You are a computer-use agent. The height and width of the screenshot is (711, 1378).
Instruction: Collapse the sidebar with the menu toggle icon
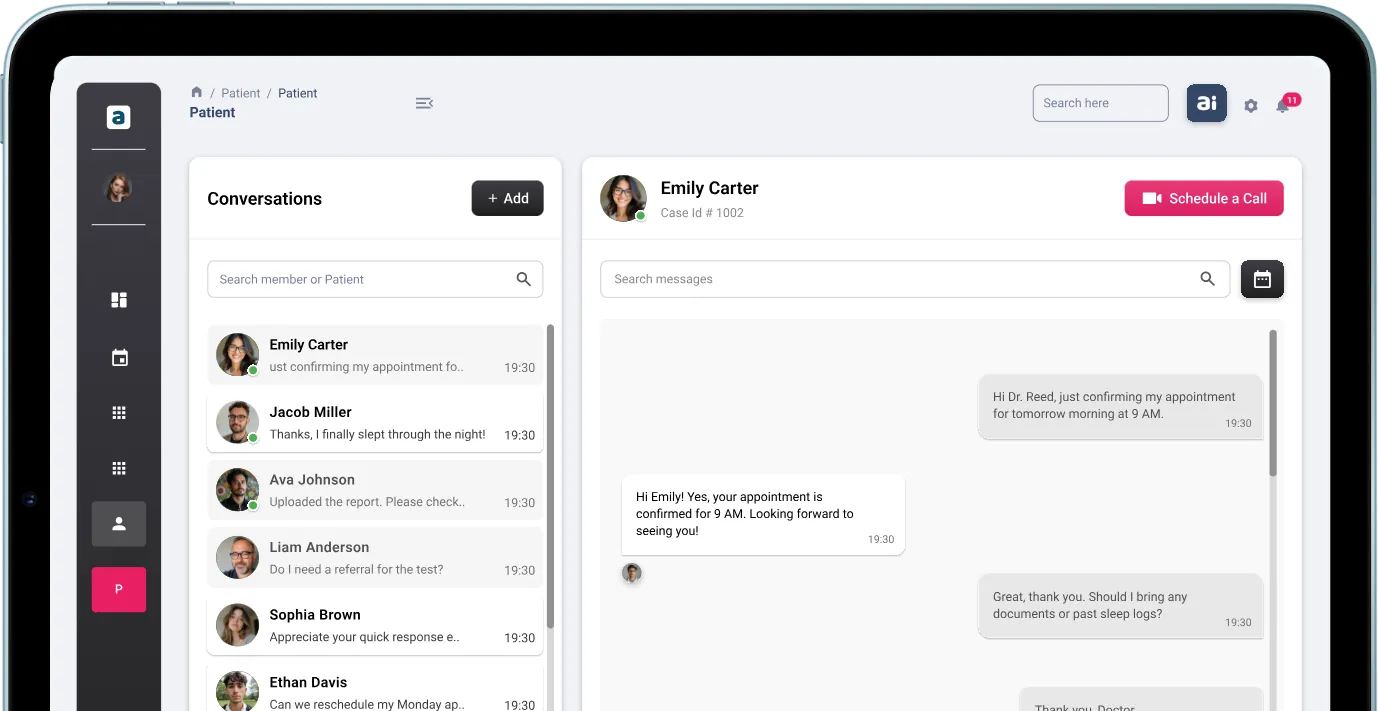point(424,103)
